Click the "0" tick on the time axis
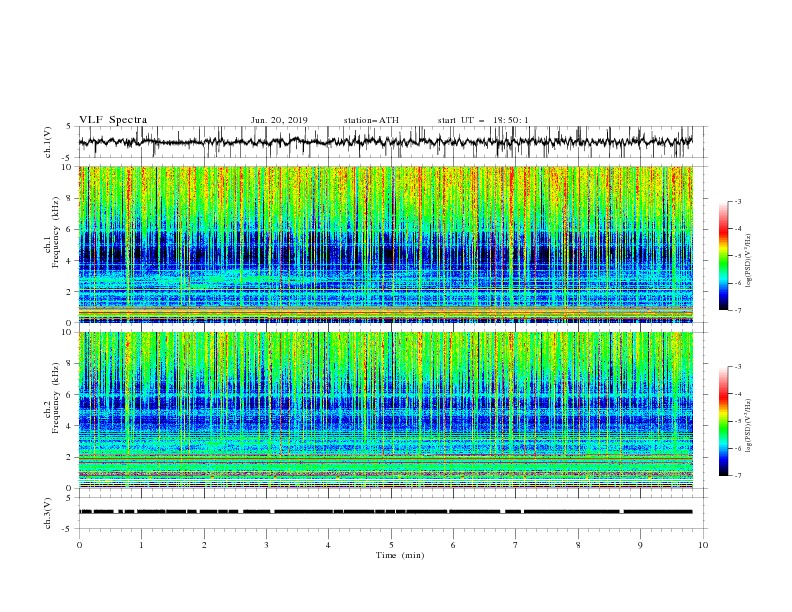Viewport: 792px width, 612px height. pos(79,545)
